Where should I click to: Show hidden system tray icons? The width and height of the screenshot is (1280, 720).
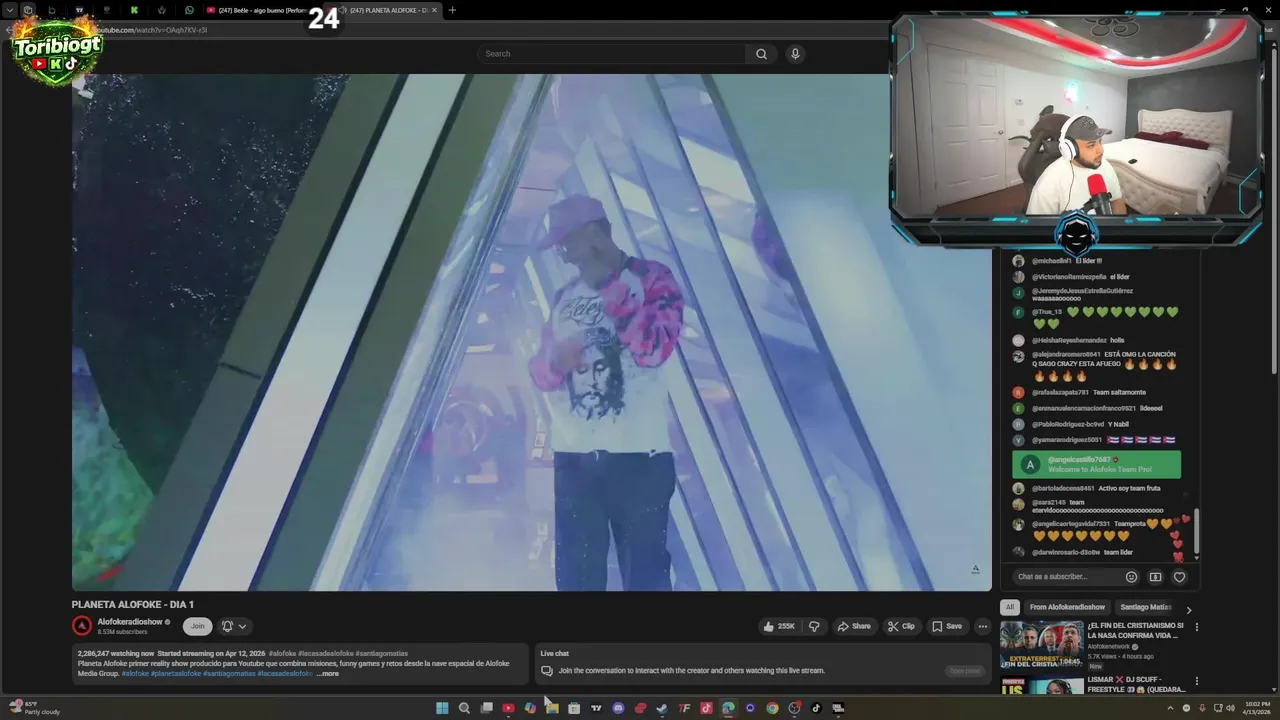click(x=1170, y=708)
